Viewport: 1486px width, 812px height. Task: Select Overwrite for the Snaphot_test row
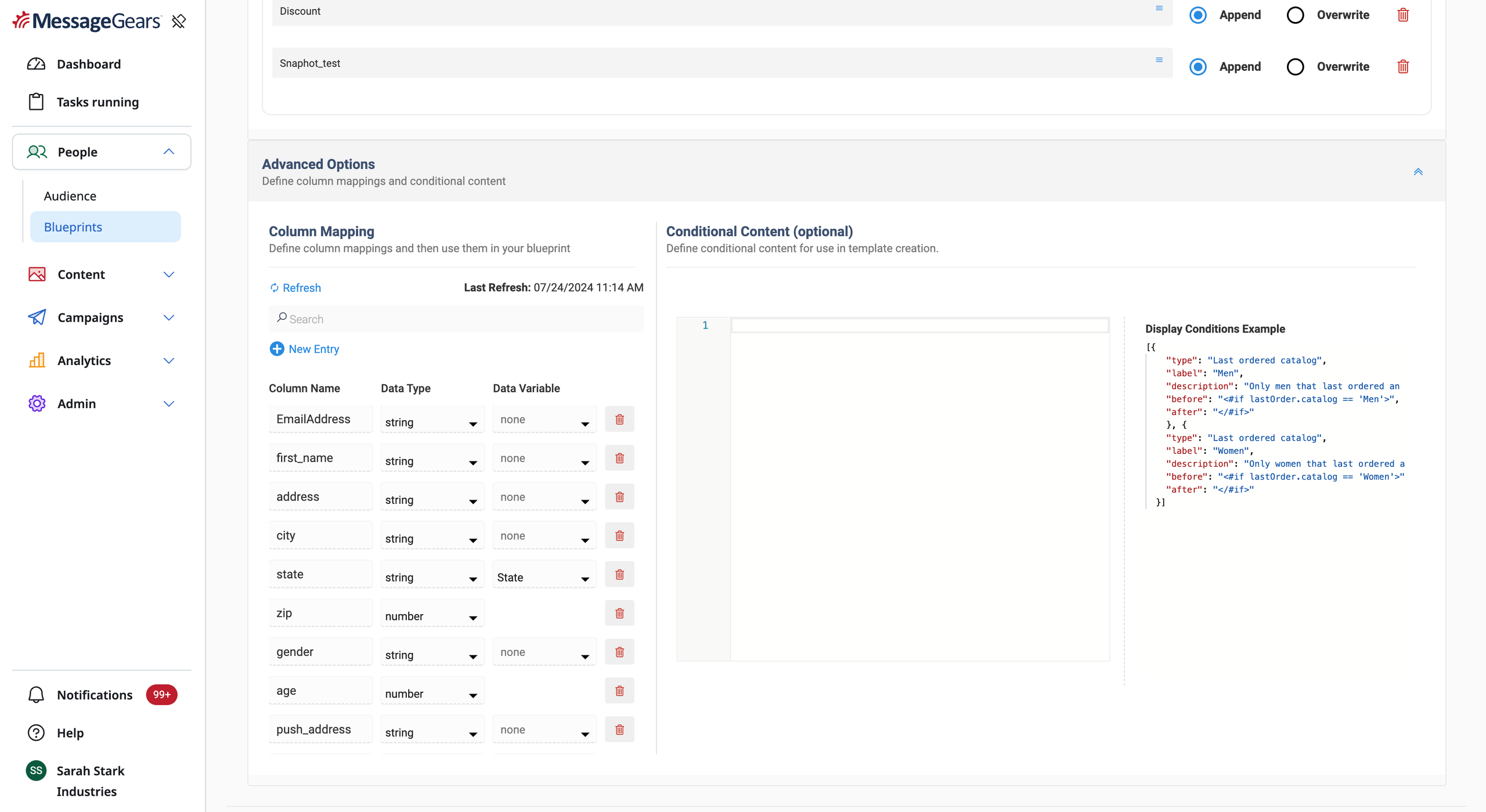1295,66
